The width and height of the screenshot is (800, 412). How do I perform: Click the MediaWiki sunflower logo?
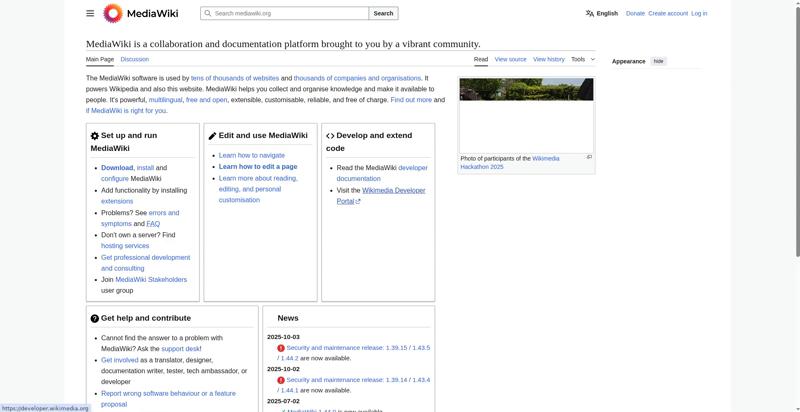[113, 14]
